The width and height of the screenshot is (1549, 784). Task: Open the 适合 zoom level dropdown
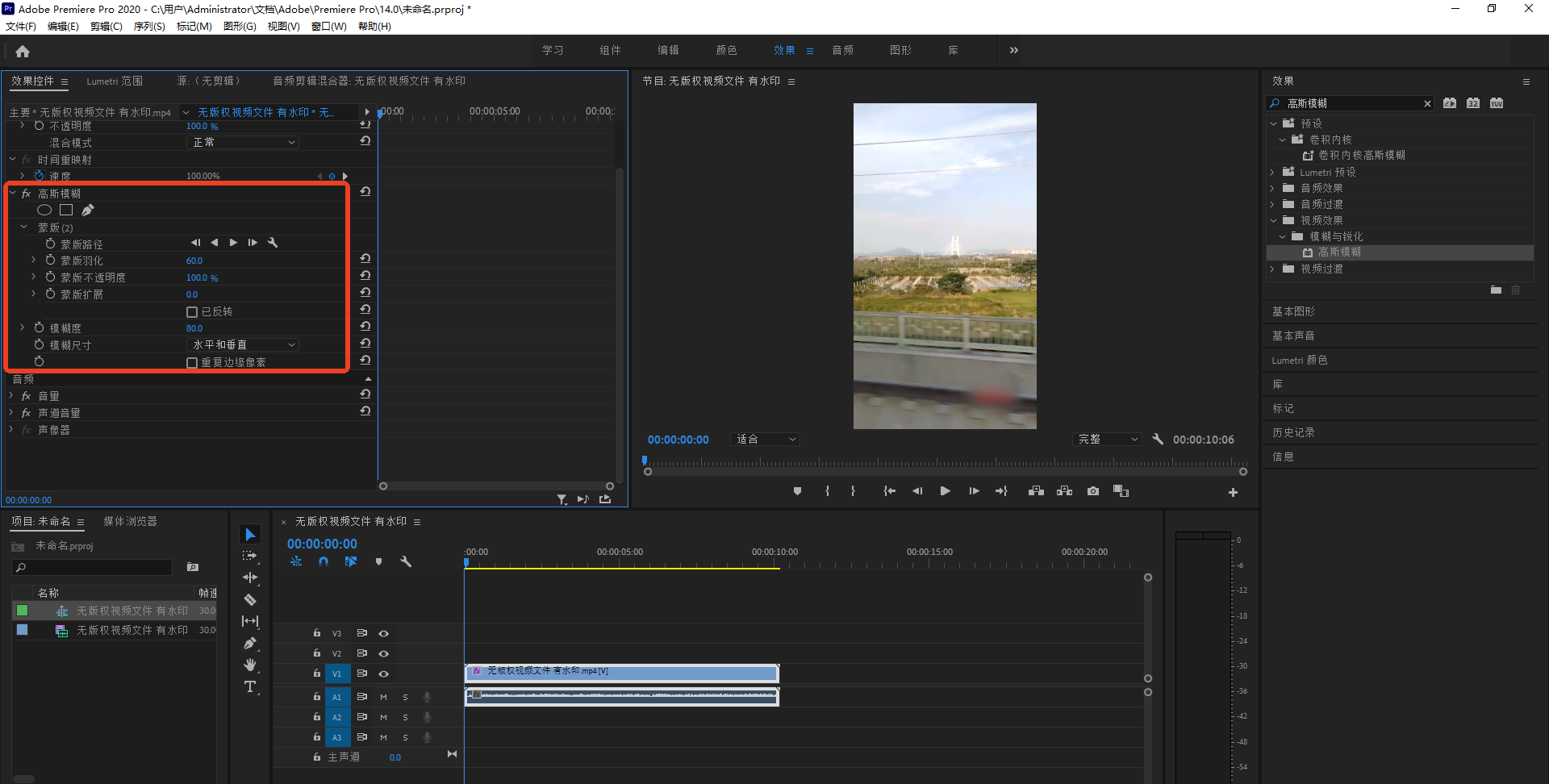click(766, 439)
